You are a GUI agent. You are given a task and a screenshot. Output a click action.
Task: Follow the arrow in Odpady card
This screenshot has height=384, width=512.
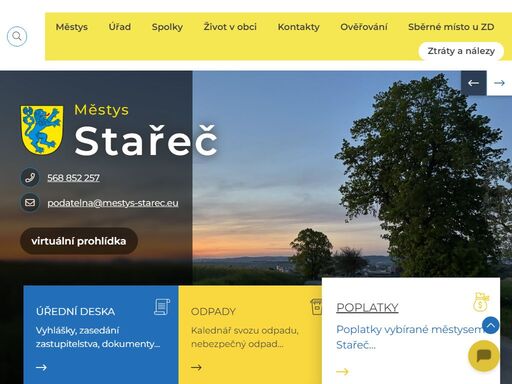point(196,367)
